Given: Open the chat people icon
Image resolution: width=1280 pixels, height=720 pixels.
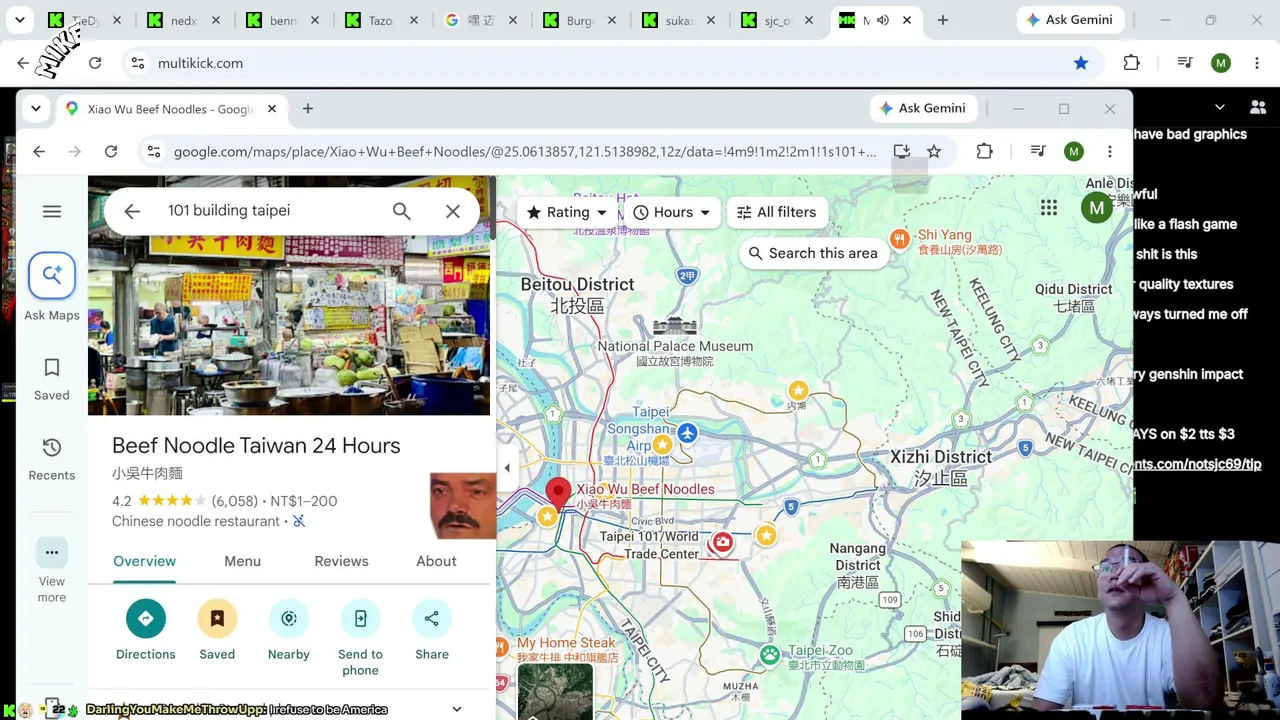Looking at the screenshot, I should 1258,107.
